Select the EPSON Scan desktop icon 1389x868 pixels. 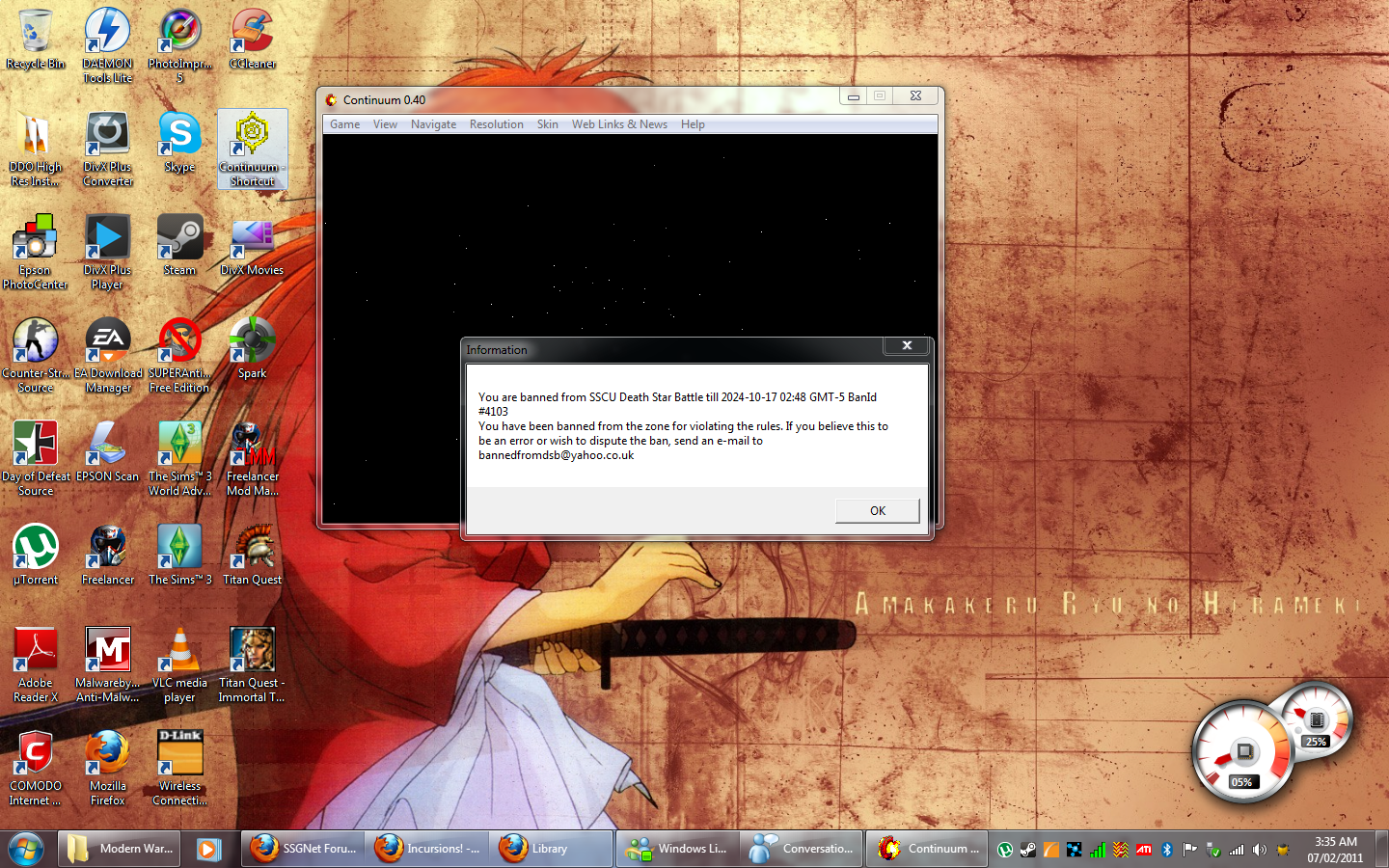coord(108,451)
